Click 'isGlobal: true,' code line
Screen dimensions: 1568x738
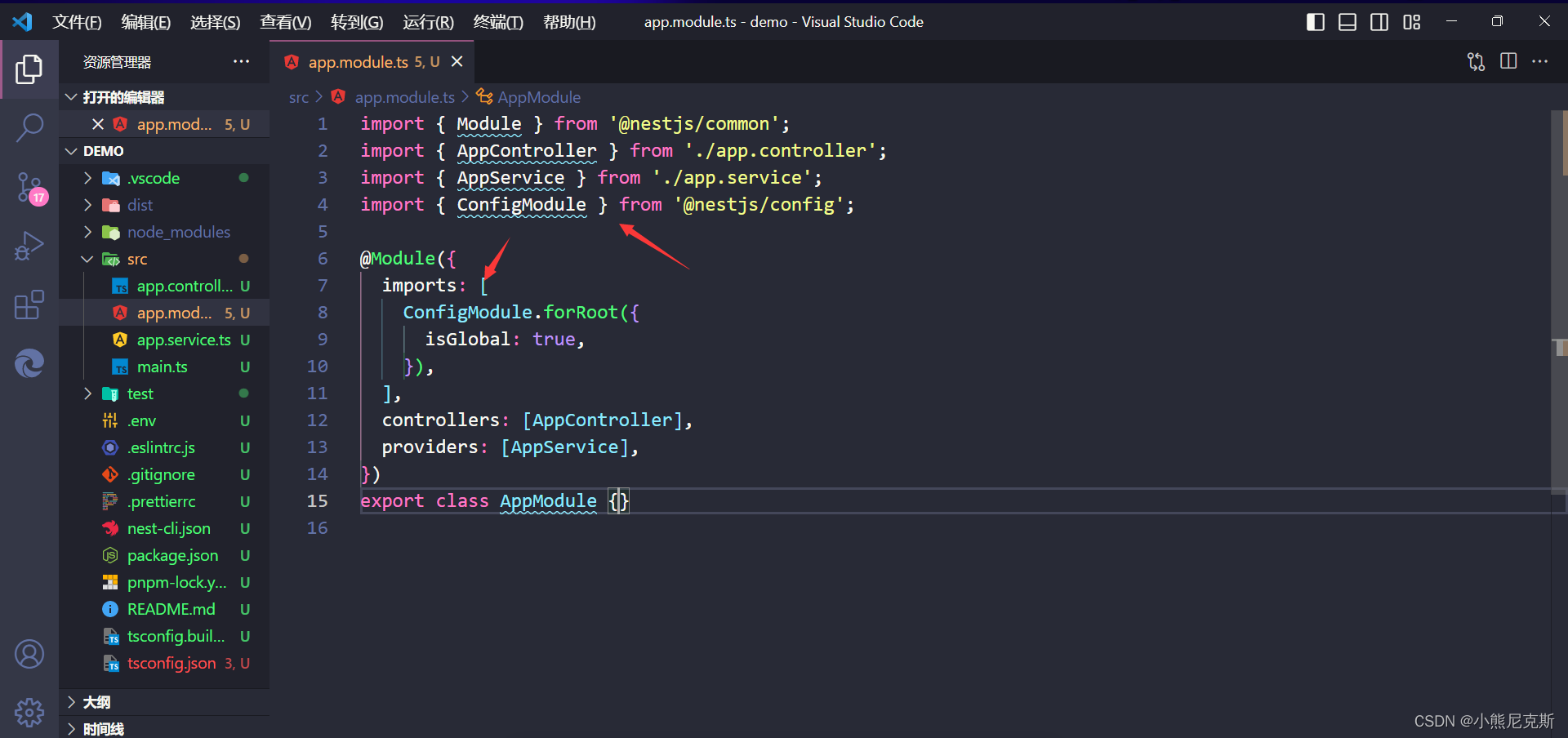[505, 340]
